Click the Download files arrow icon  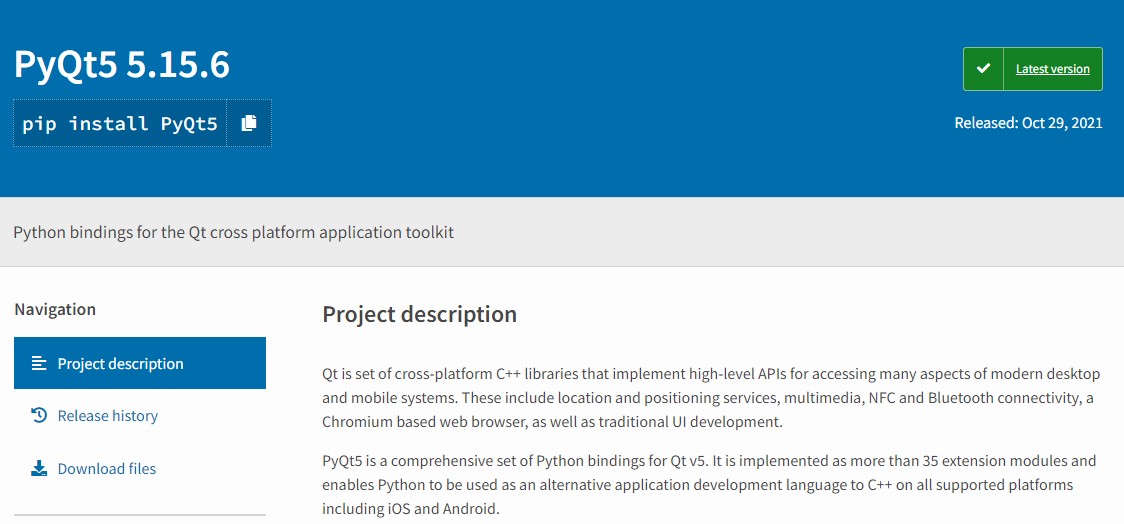(39, 469)
